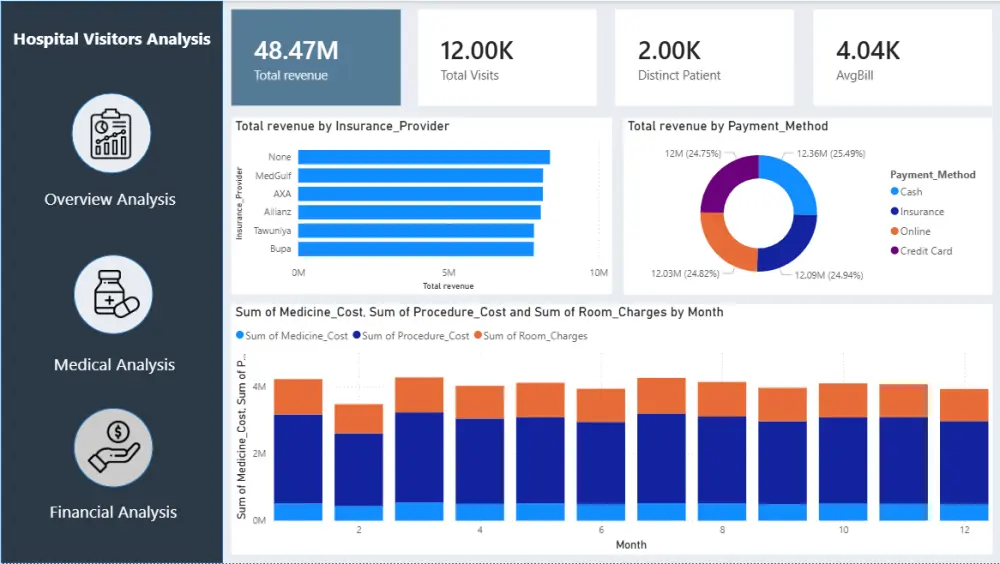Select the Total revenue 48.47M card
The image size is (1000, 564).
316,57
